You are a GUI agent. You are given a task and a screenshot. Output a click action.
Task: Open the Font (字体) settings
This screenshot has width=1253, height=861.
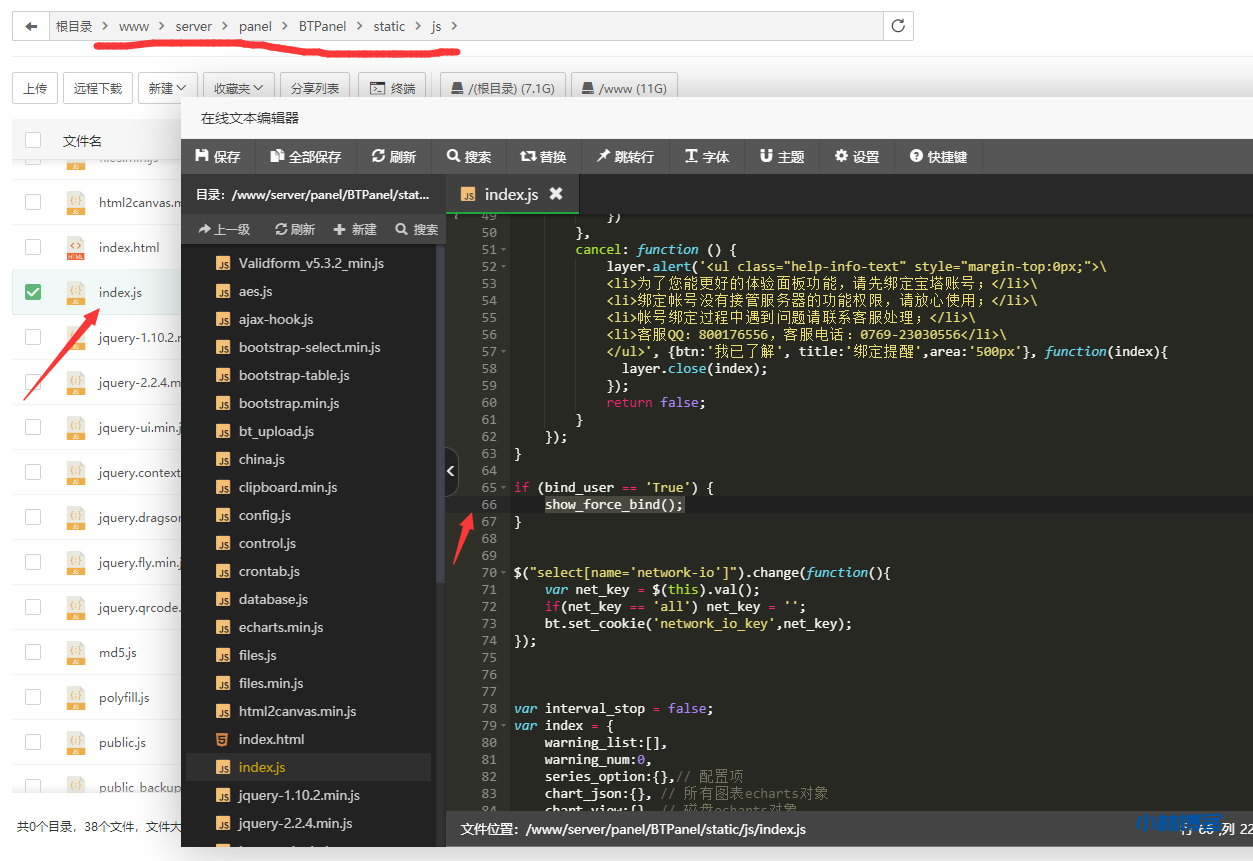[x=707, y=156]
